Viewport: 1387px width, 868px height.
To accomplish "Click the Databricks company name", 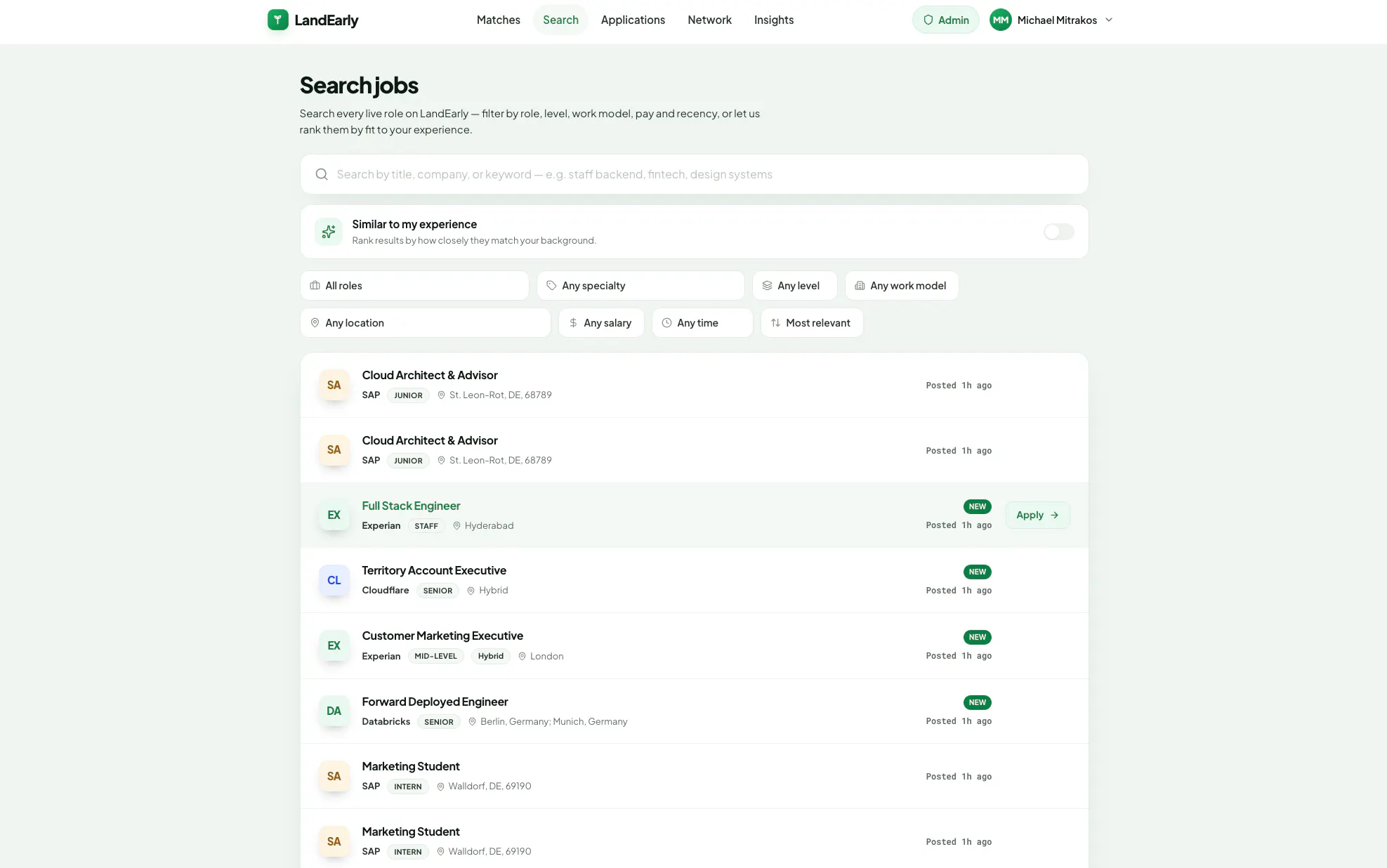I will (x=386, y=721).
